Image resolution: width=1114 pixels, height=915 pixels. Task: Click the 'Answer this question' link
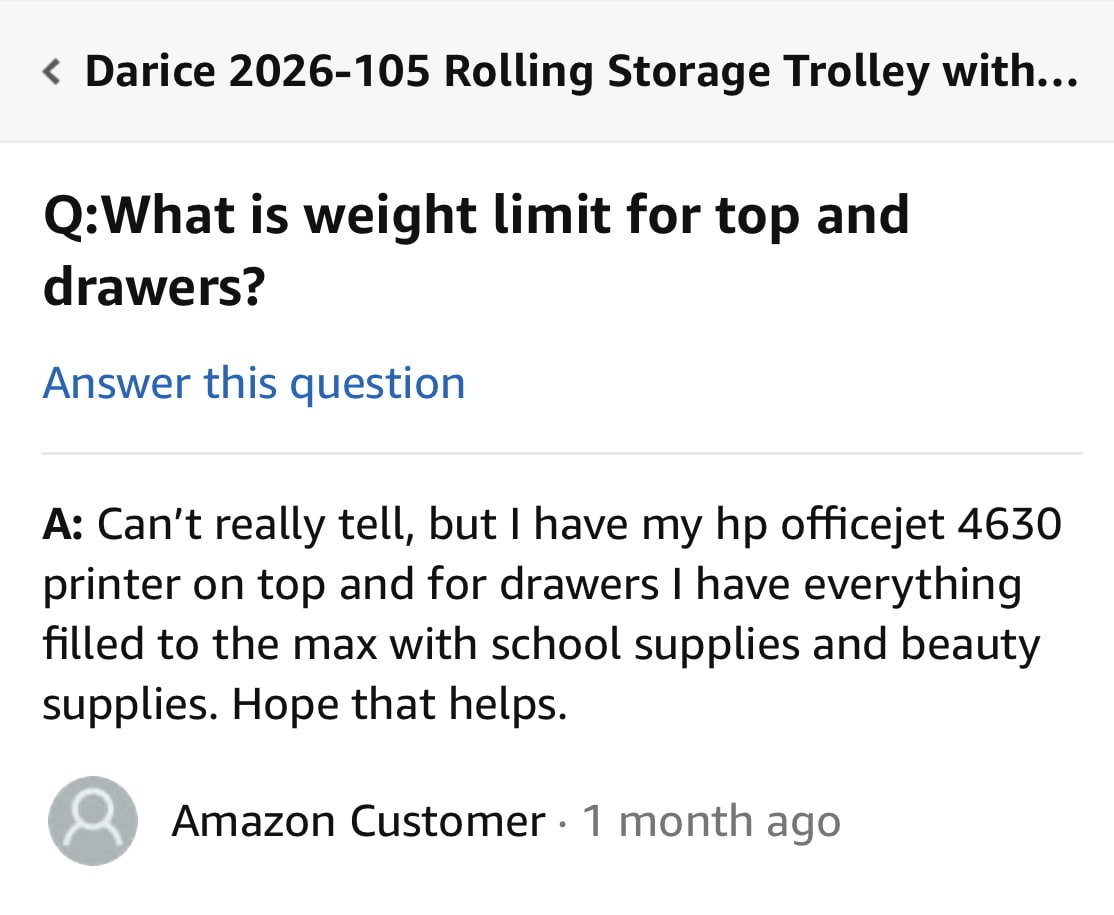pos(253,383)
